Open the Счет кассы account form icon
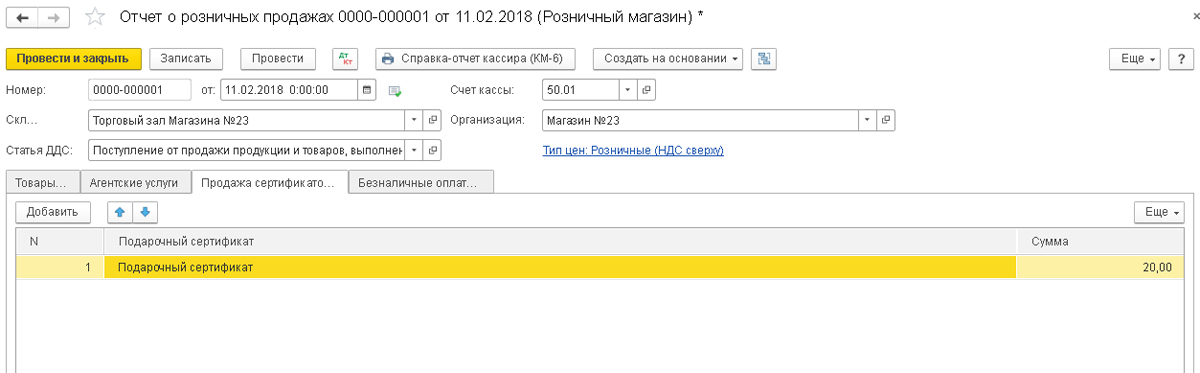 click(647, 90)
